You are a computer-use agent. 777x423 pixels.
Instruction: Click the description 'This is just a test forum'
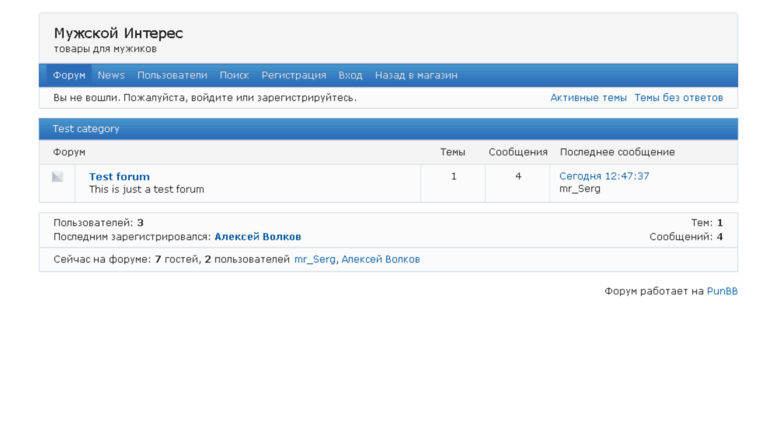pos(147,189)
